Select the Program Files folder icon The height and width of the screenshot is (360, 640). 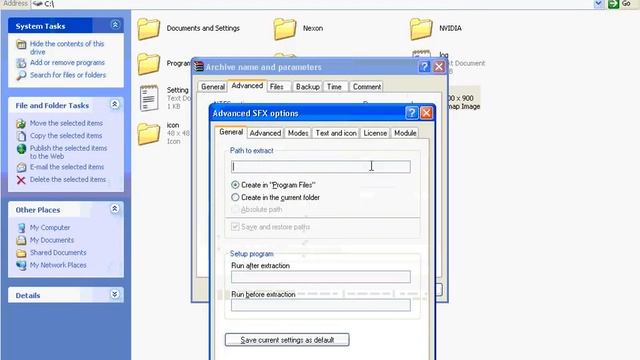tap(149, 64)
